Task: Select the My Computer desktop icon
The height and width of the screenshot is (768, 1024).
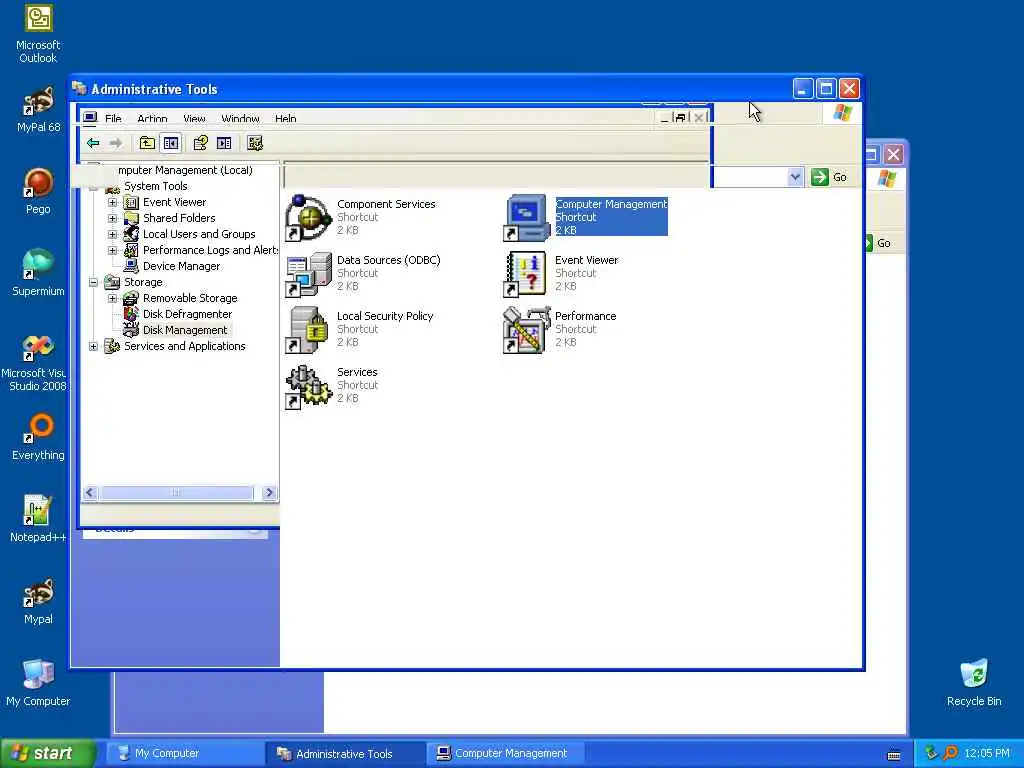Action: [x=38, y=683]
